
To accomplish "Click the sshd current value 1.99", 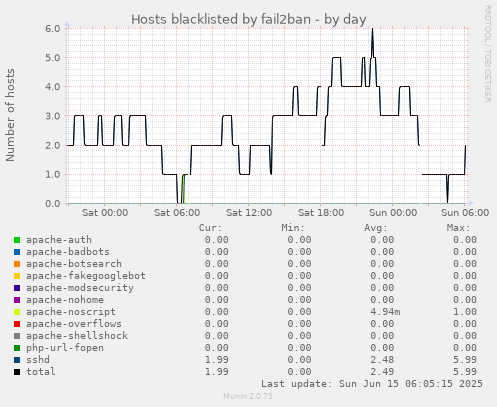I will tap(217, 360).
